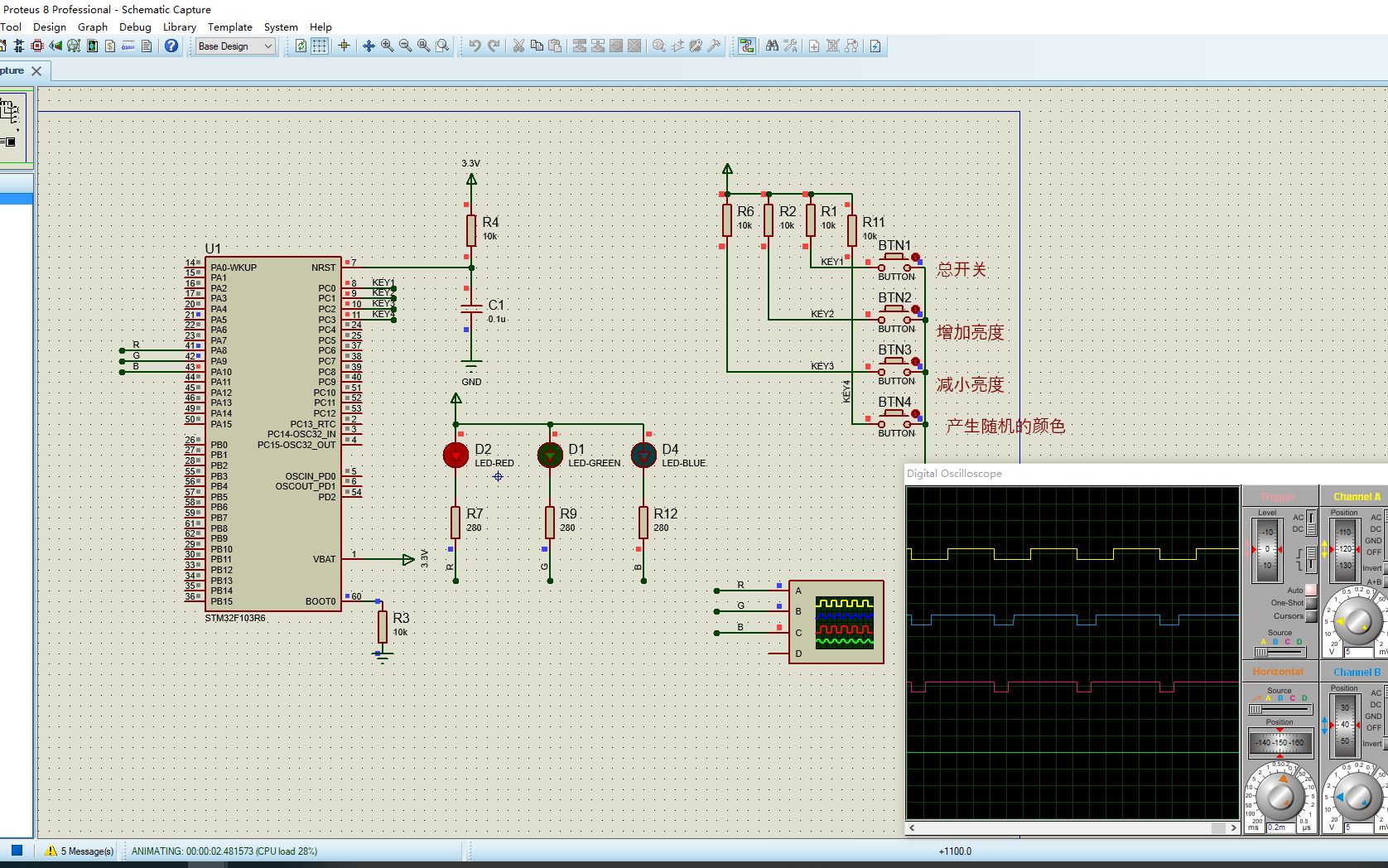
Task: Open the Template menu
Action: tap(230, 27)
